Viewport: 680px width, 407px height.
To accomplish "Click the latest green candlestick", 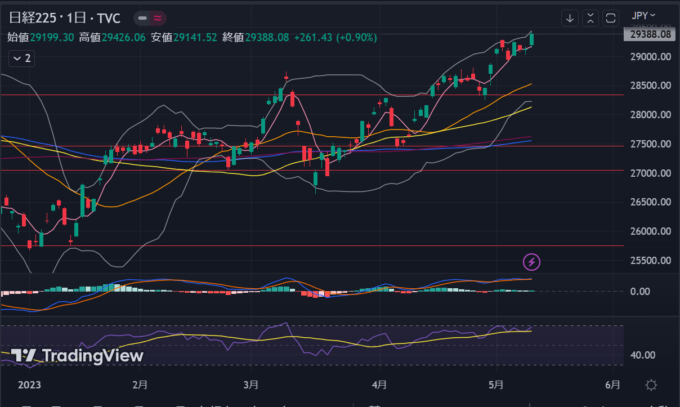I will point(532,38).
